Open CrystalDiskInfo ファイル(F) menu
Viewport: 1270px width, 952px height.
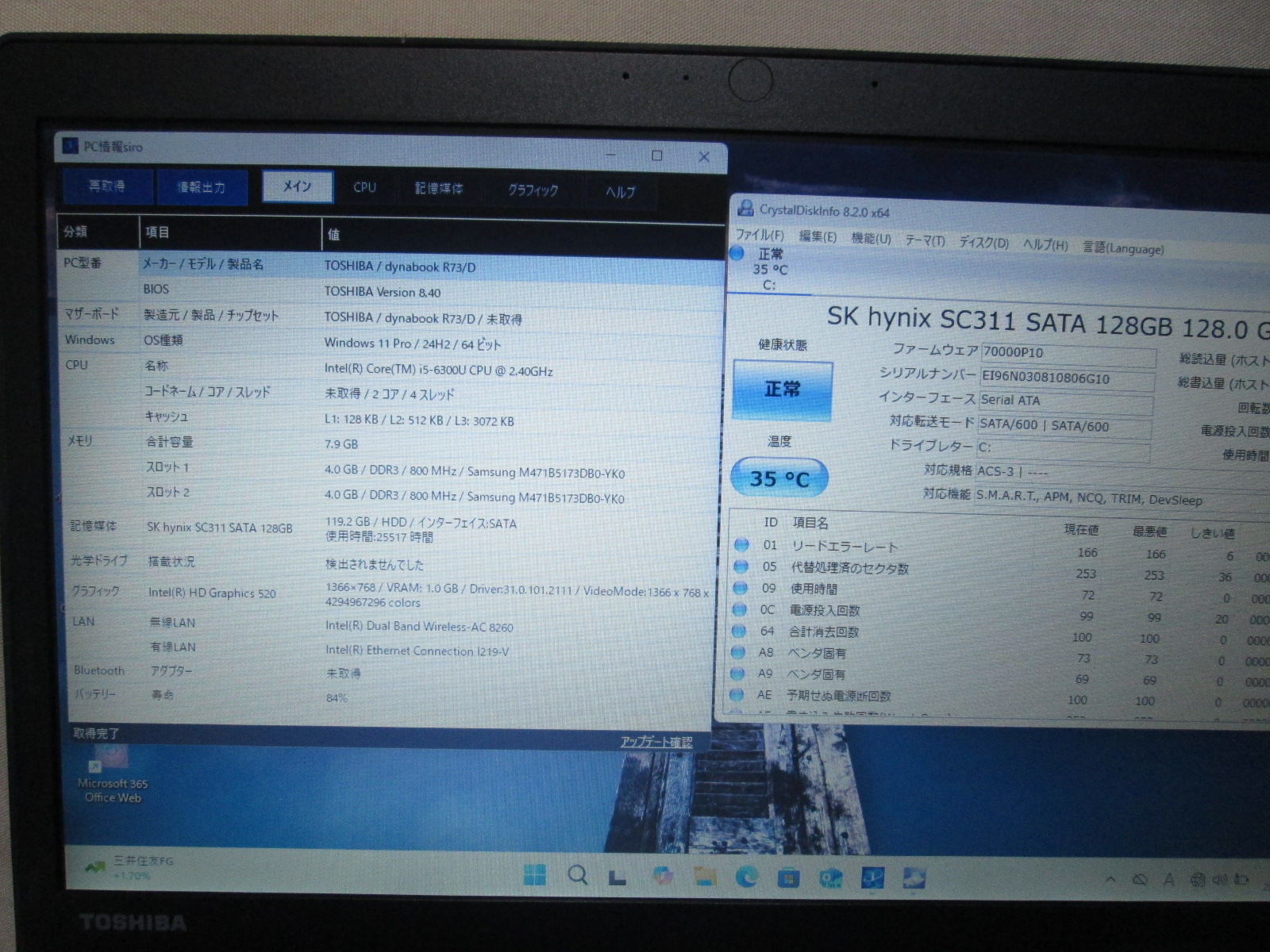760,236
